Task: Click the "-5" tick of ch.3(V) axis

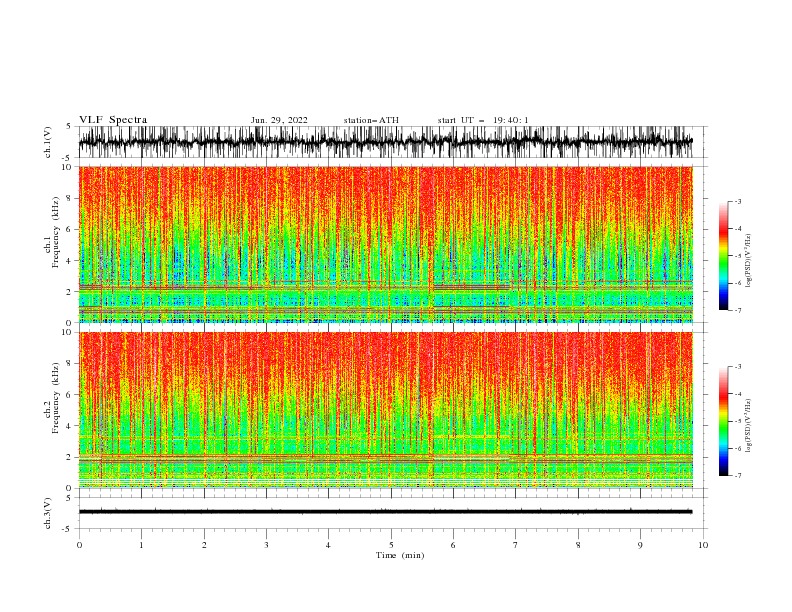Action: 68,529
